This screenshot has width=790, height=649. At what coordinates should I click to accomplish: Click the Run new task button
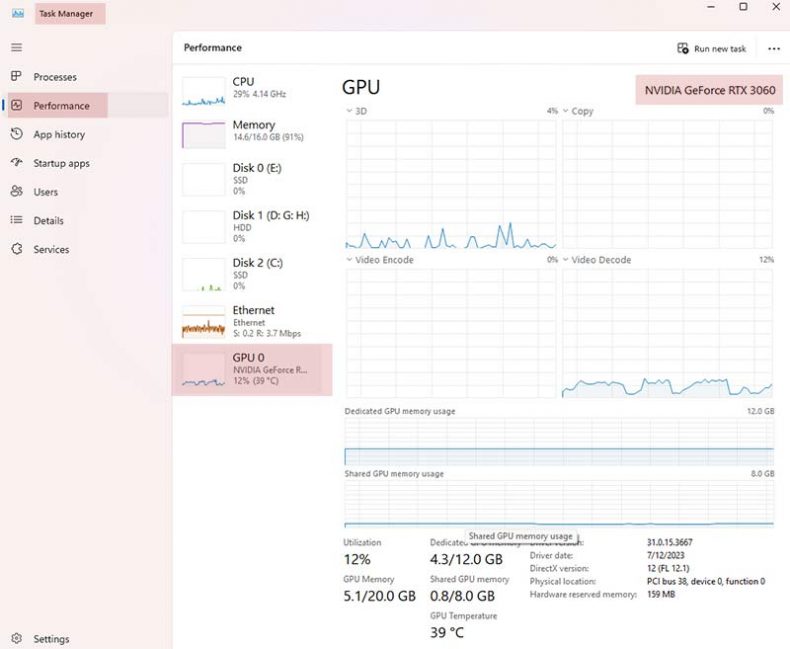click(x=711, y=48)
